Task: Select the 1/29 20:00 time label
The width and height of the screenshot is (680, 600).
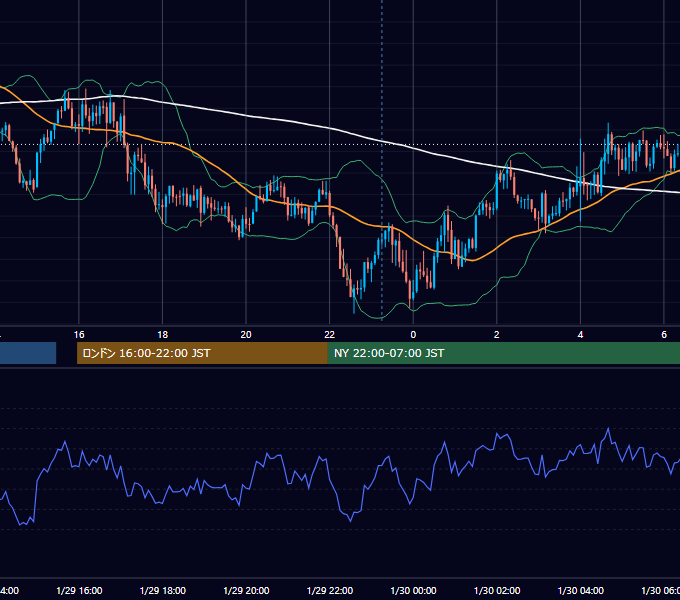Action: [246, 590]
